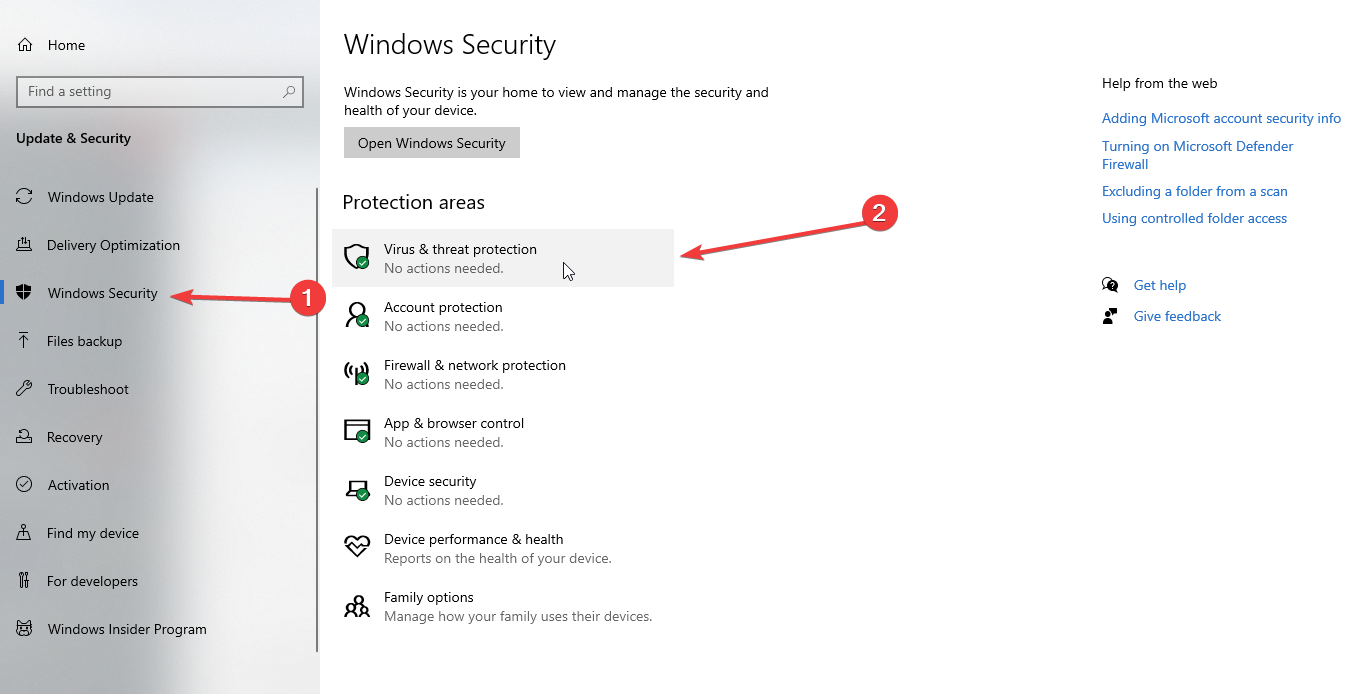The width and height of the screenshot is (1361, 694).
Task: Switch to Windows Insider Program section
Action: tap(127, 629)
